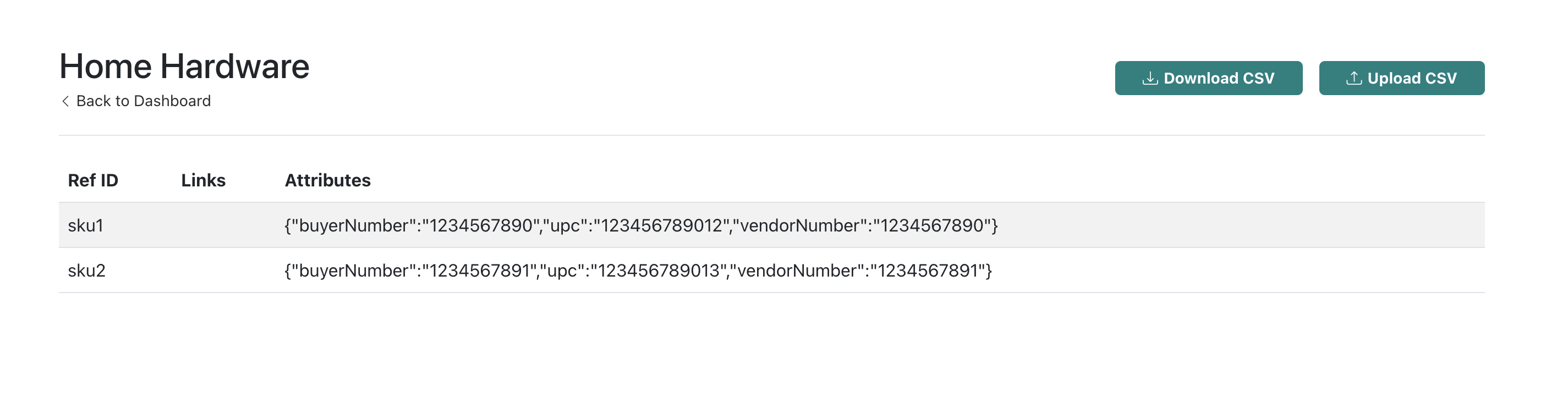
Task: Click the Links column header
Action: tap(204, 180)
